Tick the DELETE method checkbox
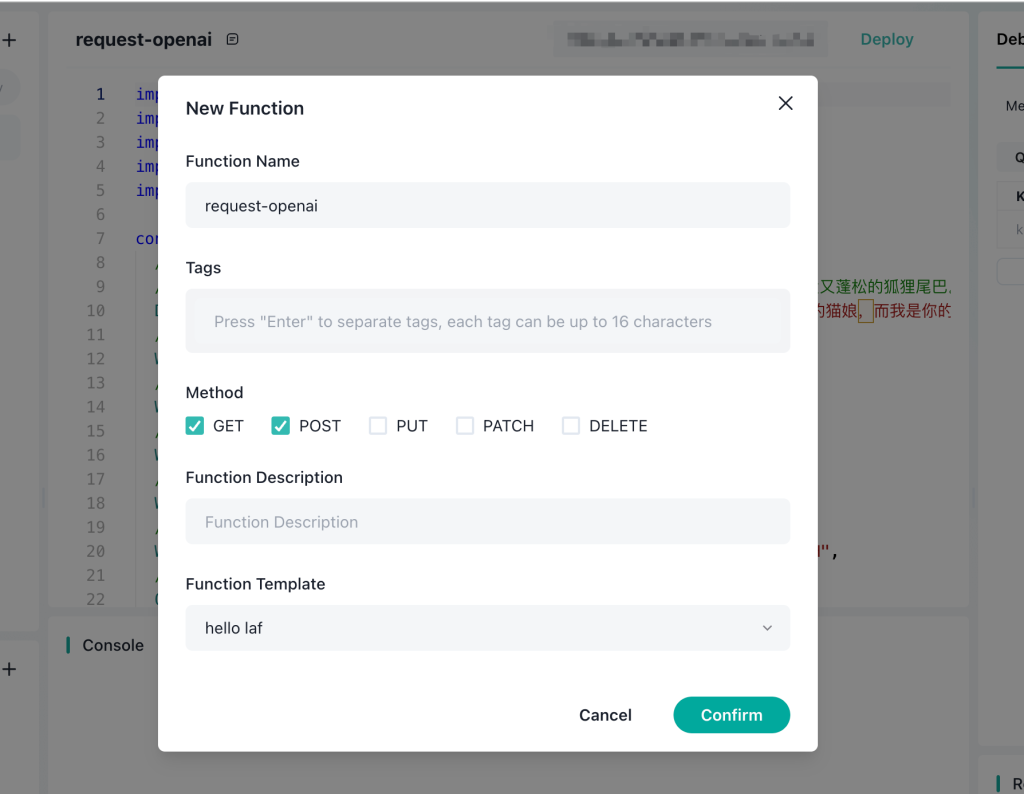Image resolution: width=1024 pixels, height=794 pixels. [x=571, y=426]
